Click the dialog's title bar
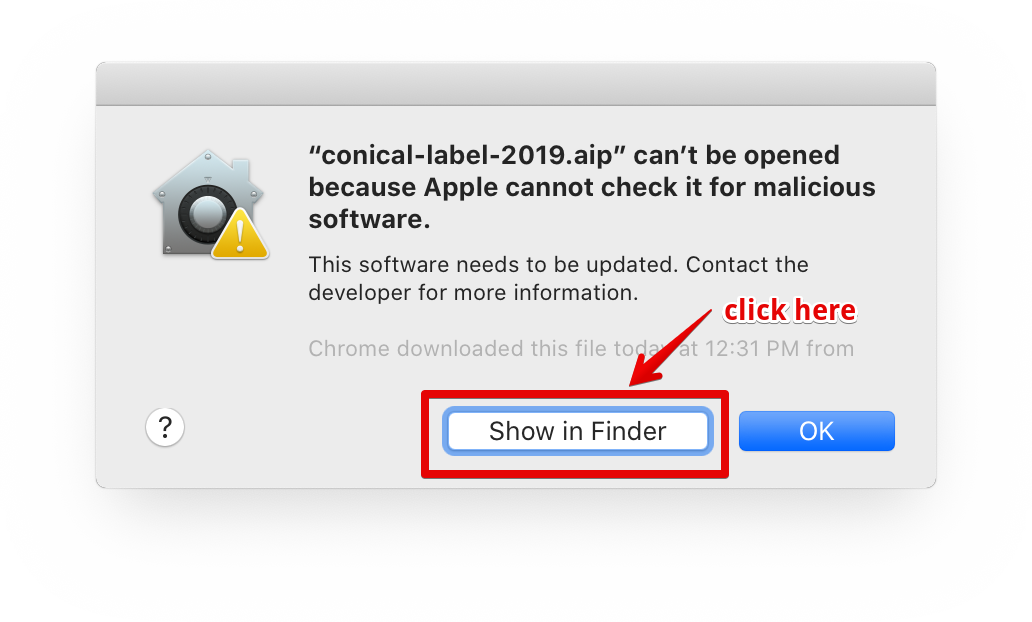The width and height of the screenshot is (1032, 622). coord(516,82)
